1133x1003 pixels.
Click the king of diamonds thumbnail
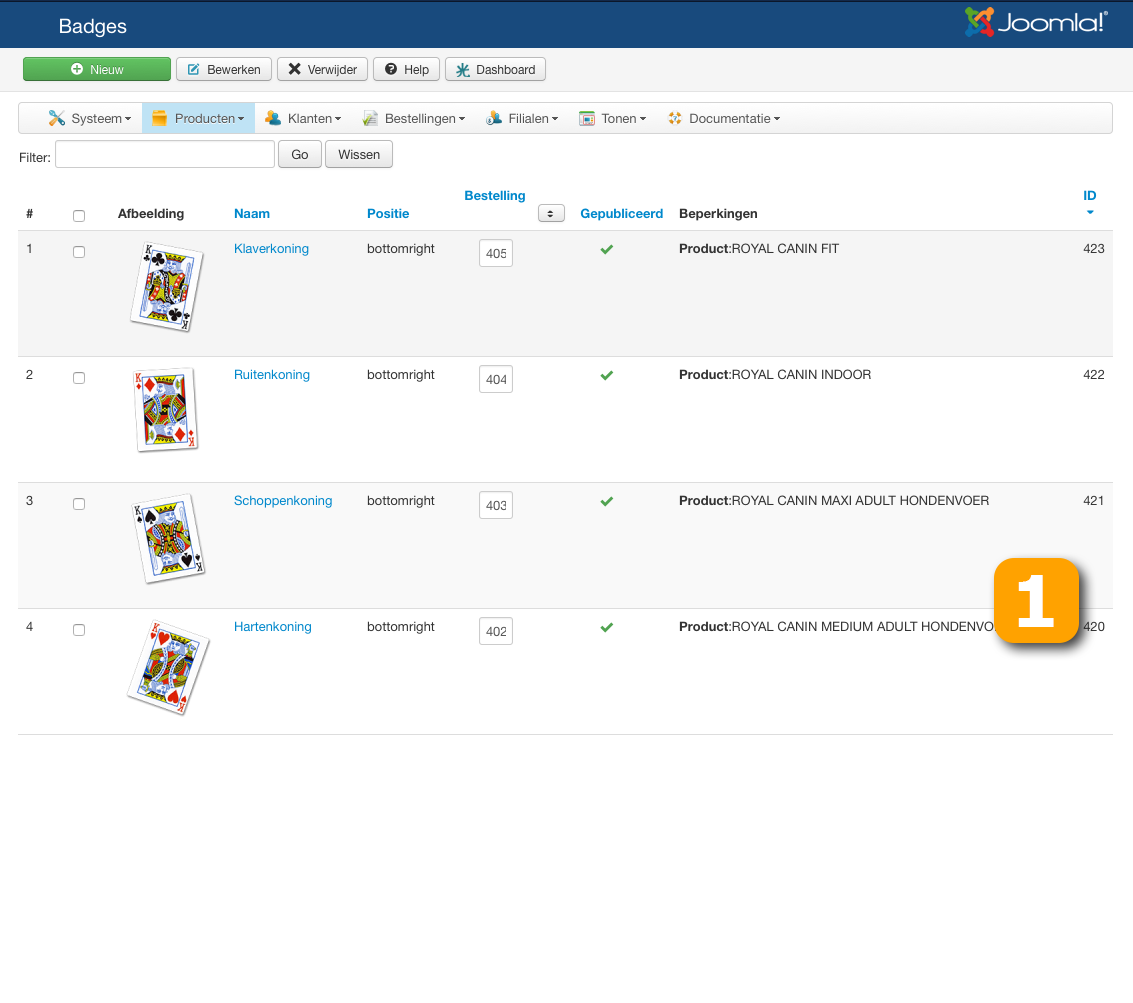(165, 410)
